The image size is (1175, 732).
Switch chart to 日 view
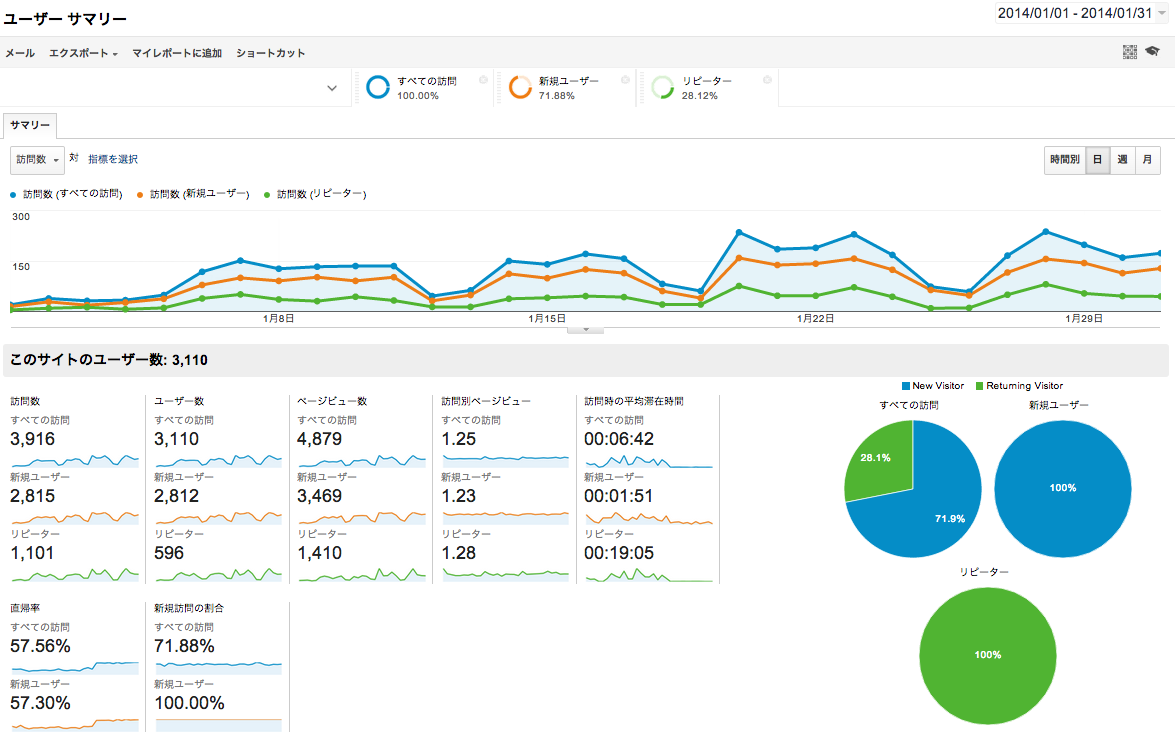point(1097,160)
